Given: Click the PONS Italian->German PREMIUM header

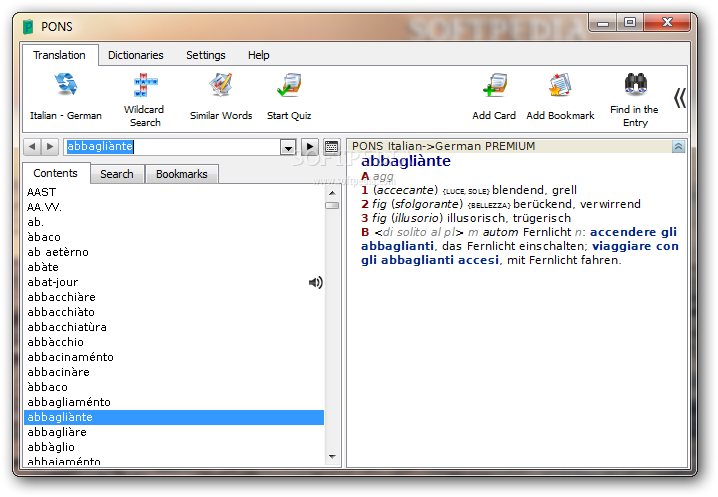Looking at the screenshot, I should (443, 147).
